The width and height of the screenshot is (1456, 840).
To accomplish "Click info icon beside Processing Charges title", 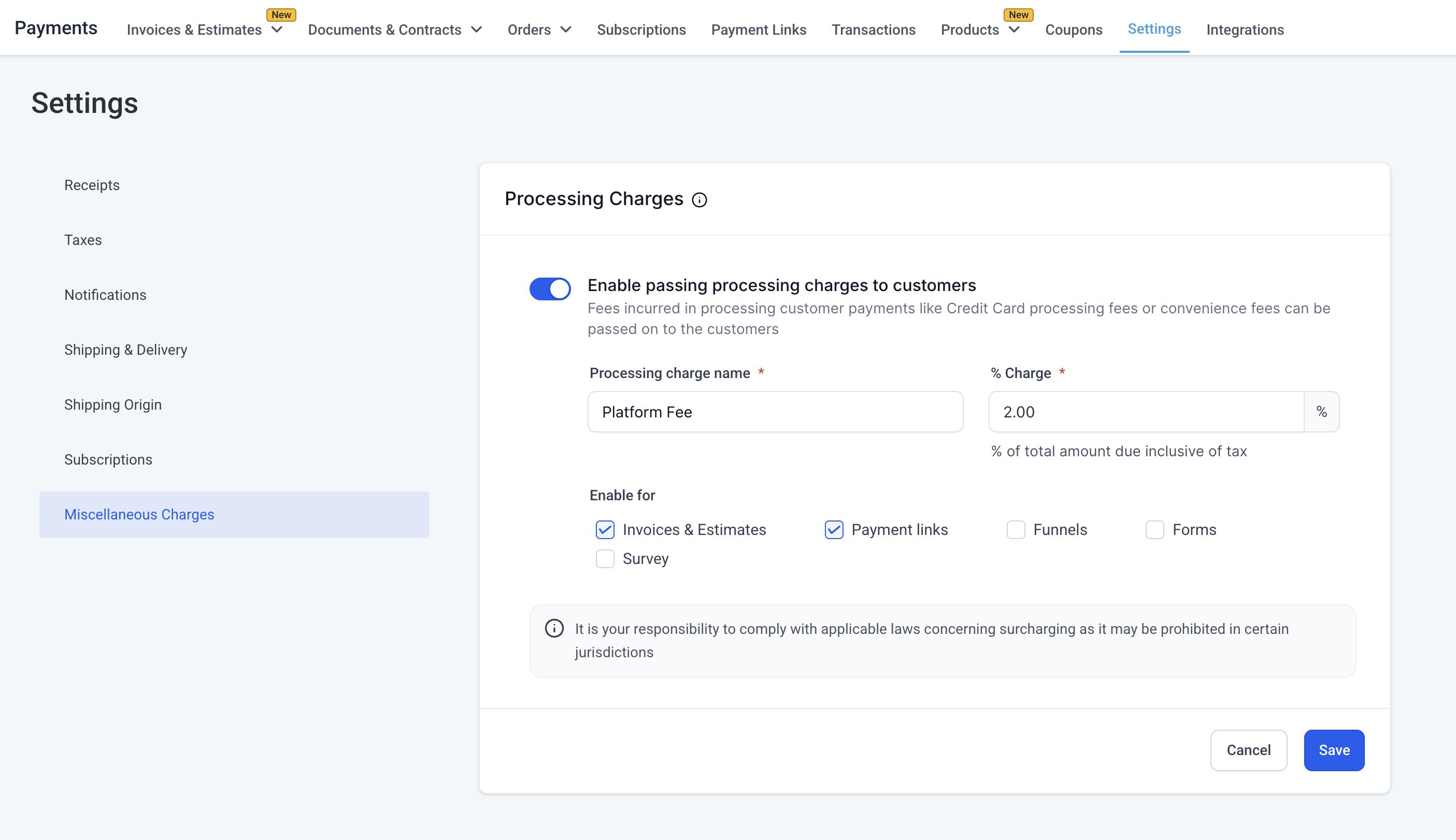I will click(699, 199).
